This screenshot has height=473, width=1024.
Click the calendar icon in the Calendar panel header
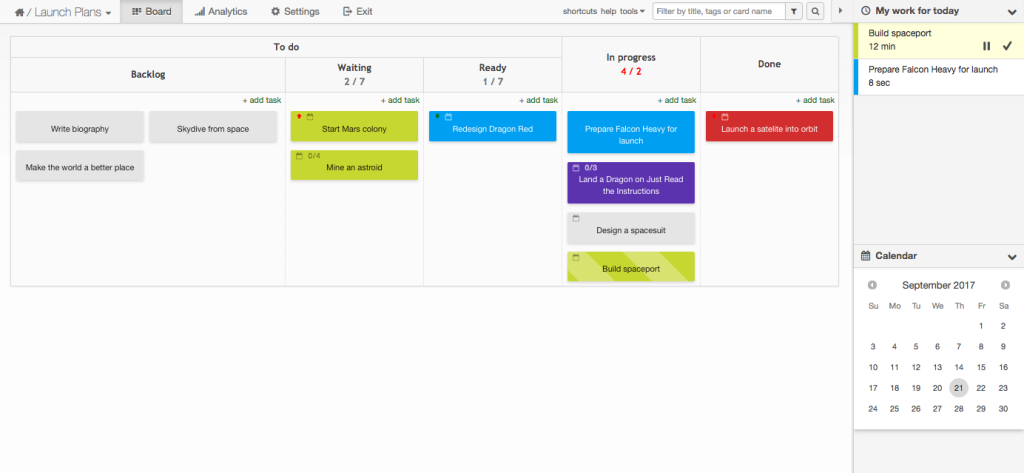866,256
